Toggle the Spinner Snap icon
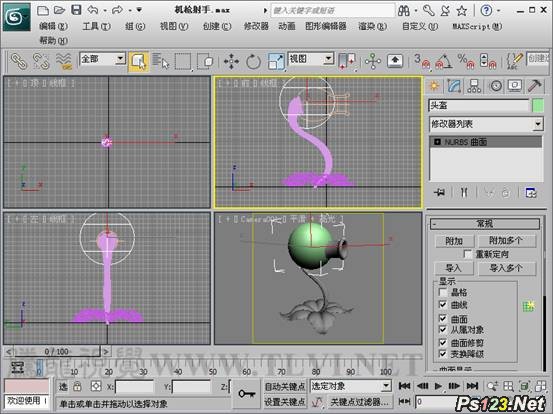Viewport: 553px width, 414px height. 488,61
